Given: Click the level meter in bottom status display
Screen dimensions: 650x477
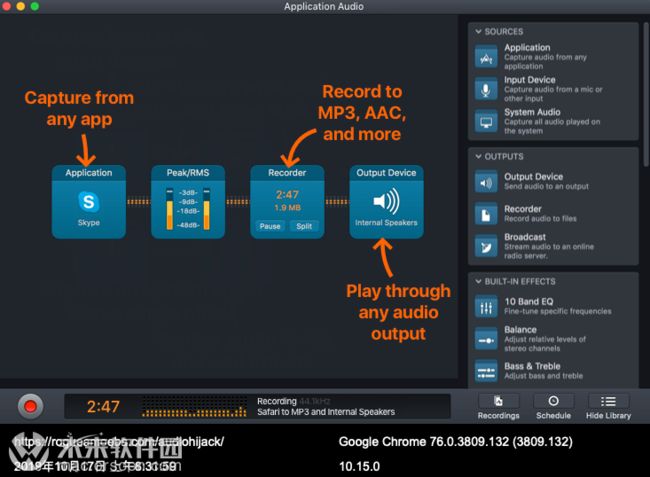Looking at the screenshot, I should (194, 407).
